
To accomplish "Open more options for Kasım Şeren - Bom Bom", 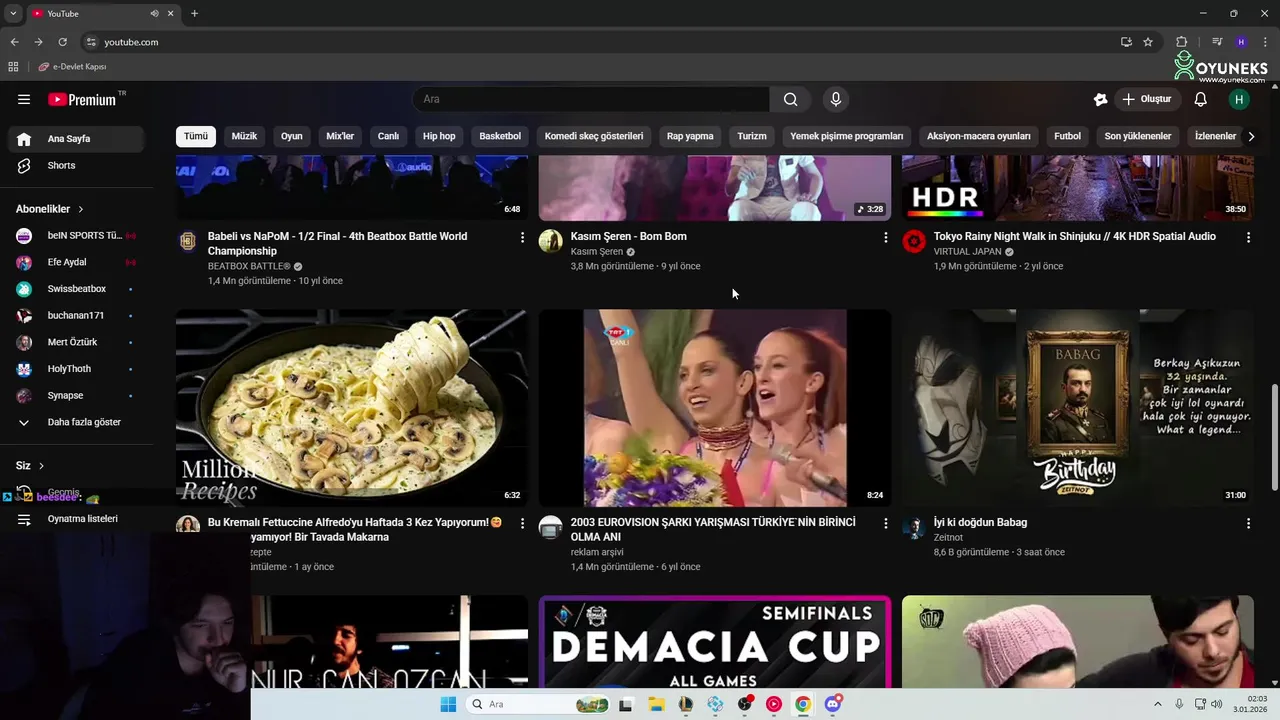I will click(x=885, y=237).
